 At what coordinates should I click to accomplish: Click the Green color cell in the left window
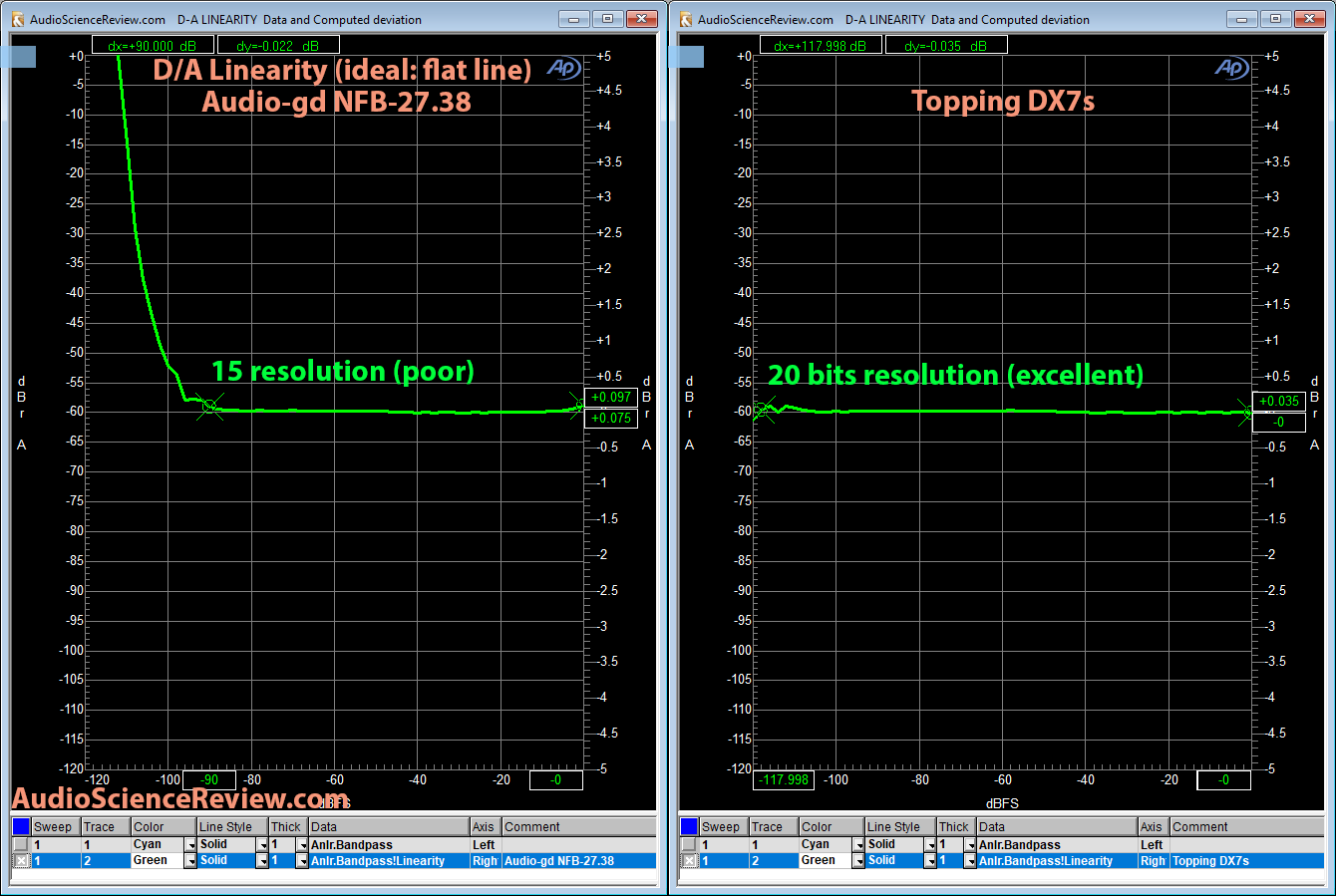point(158,861)
